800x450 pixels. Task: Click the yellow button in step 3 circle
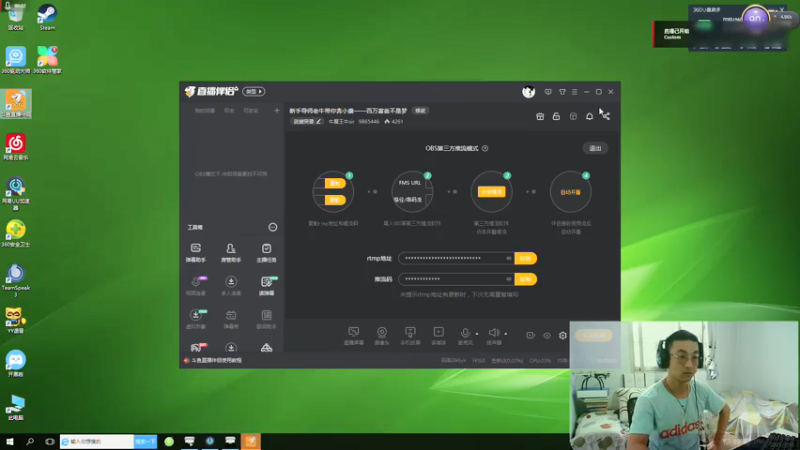coord(491,192)
